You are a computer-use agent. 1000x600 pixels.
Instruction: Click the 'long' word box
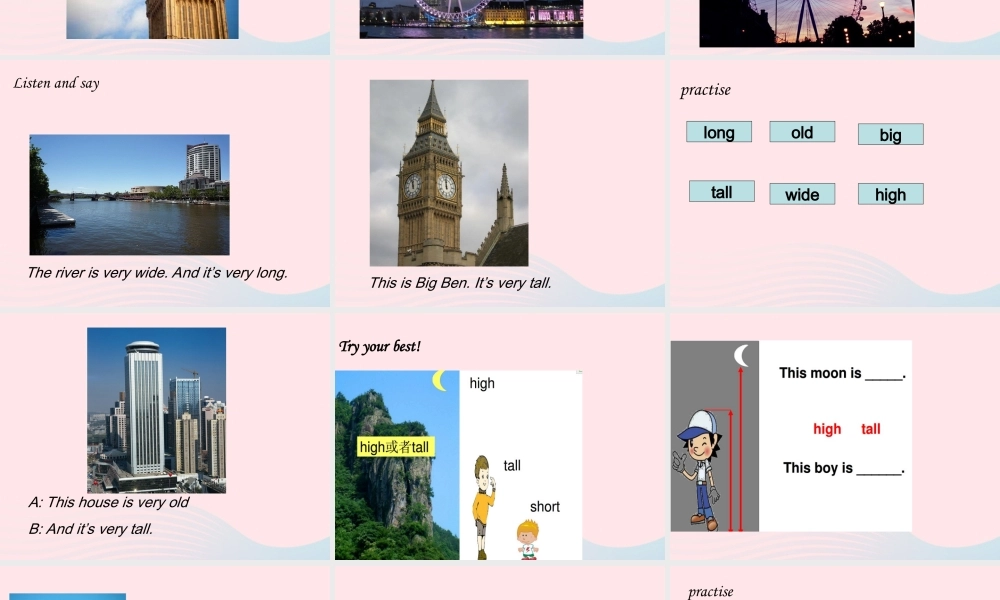[x=718, y=132]
